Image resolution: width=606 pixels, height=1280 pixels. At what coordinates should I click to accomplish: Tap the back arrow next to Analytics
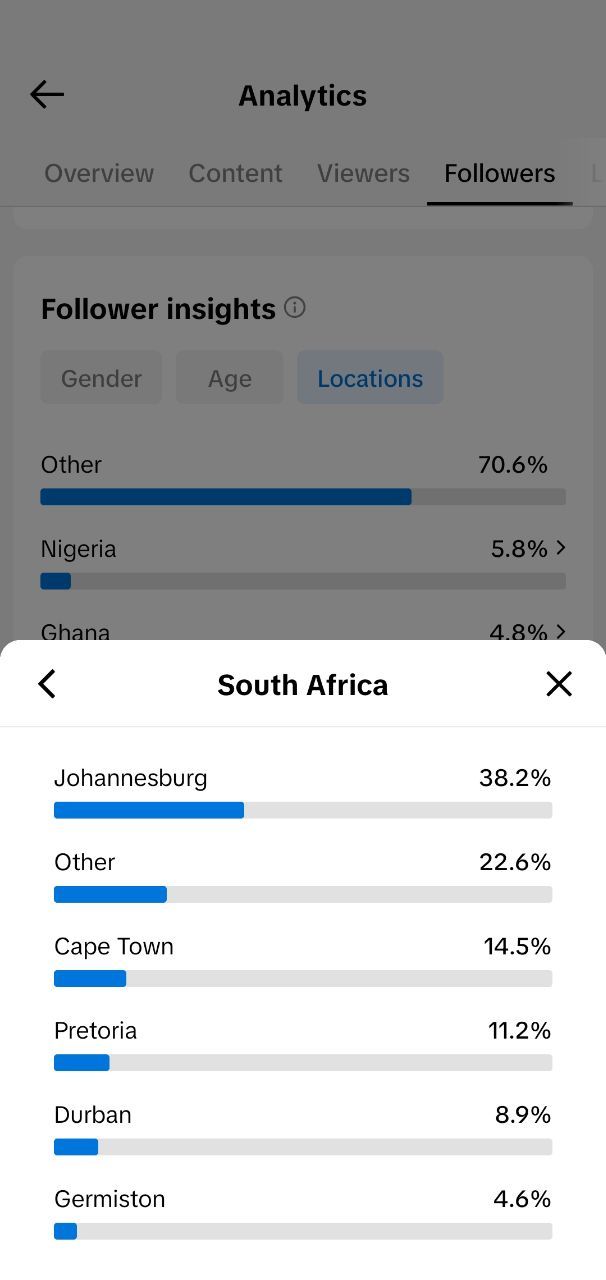pos(47,95)
